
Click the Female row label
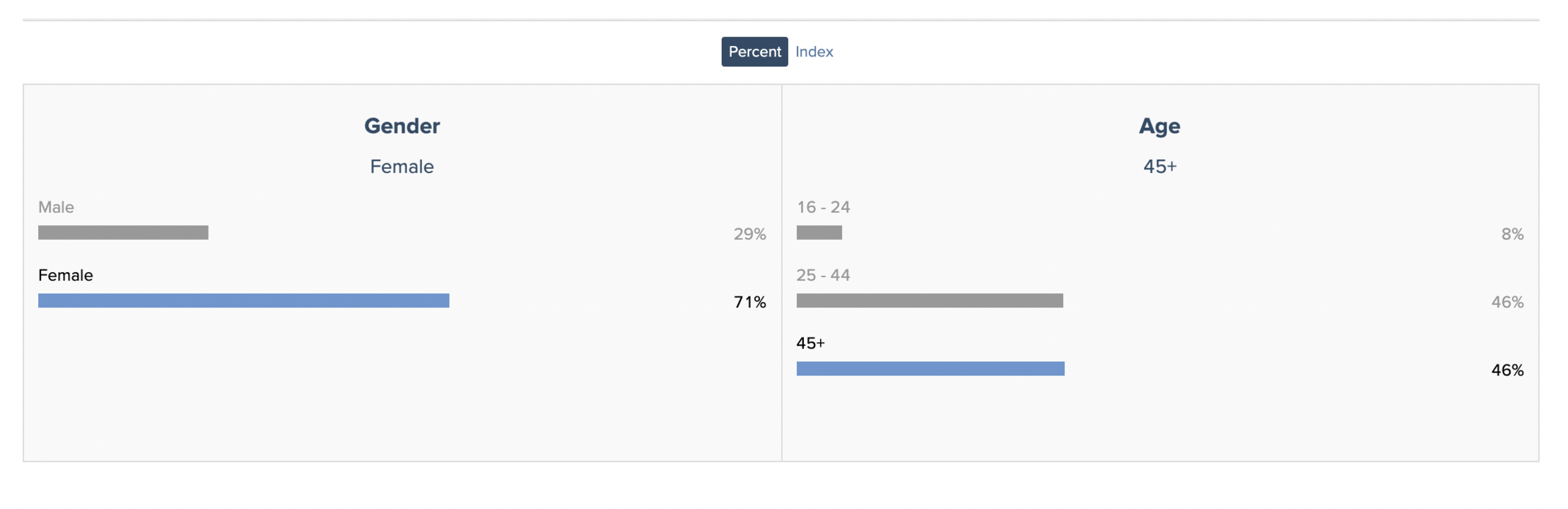click(x=66, y=275)
